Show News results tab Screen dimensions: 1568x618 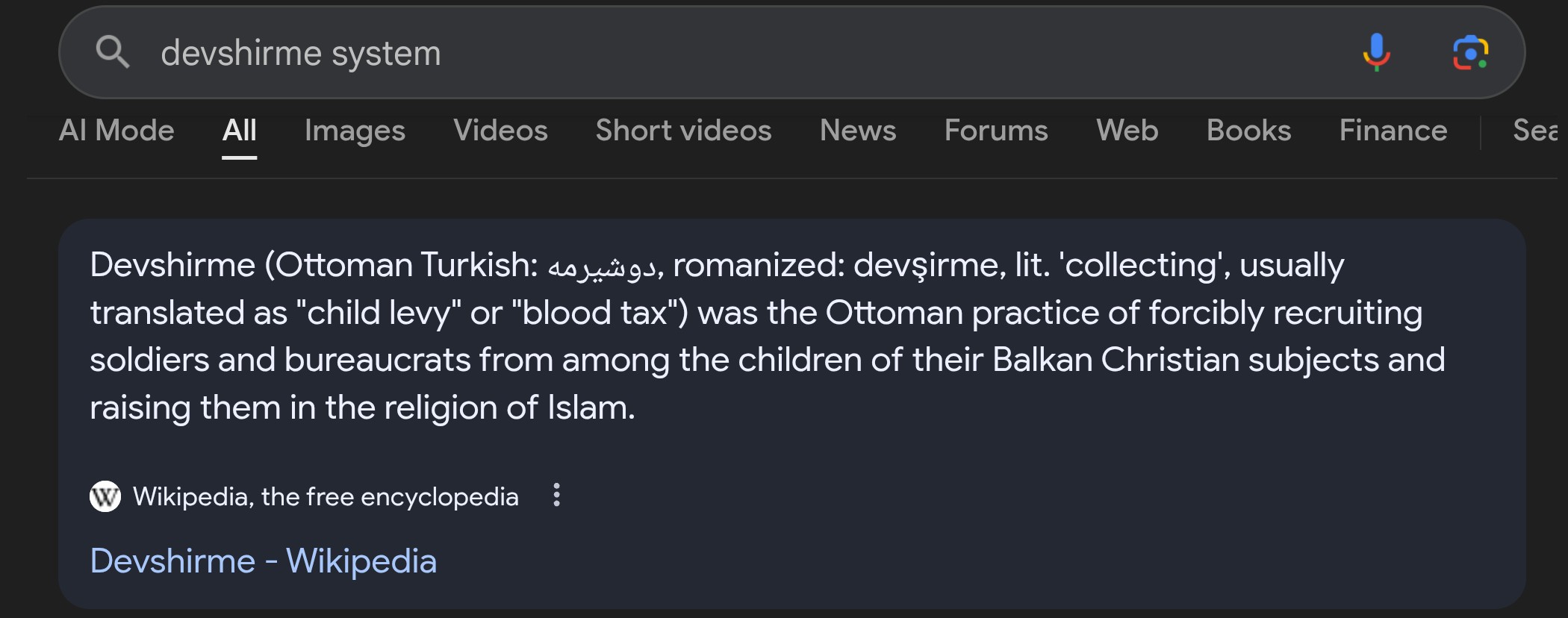coord(858,131)
